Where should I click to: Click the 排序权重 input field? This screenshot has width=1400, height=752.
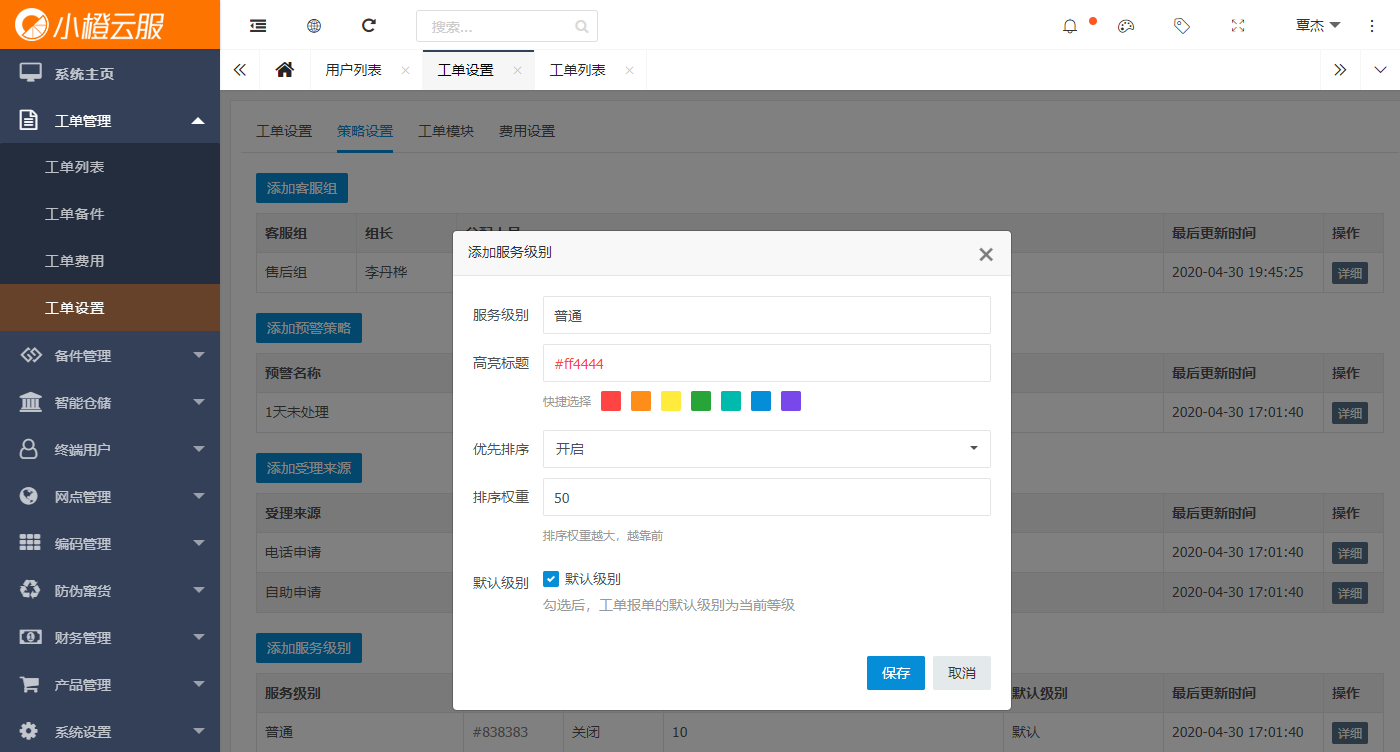pyautogui.click(x=766, y=497)
